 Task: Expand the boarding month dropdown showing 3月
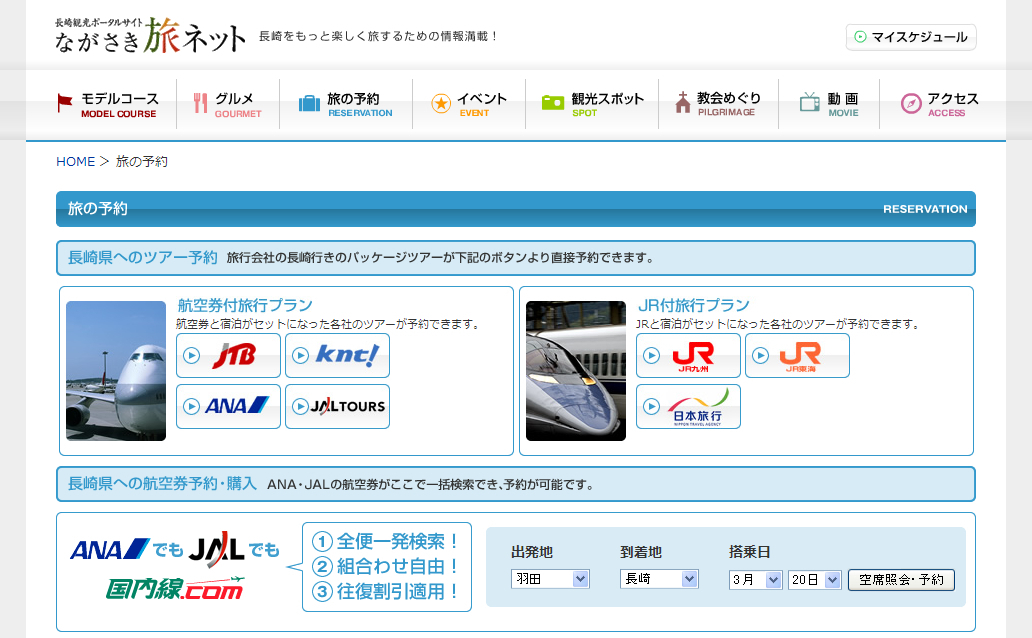[756, 579]
